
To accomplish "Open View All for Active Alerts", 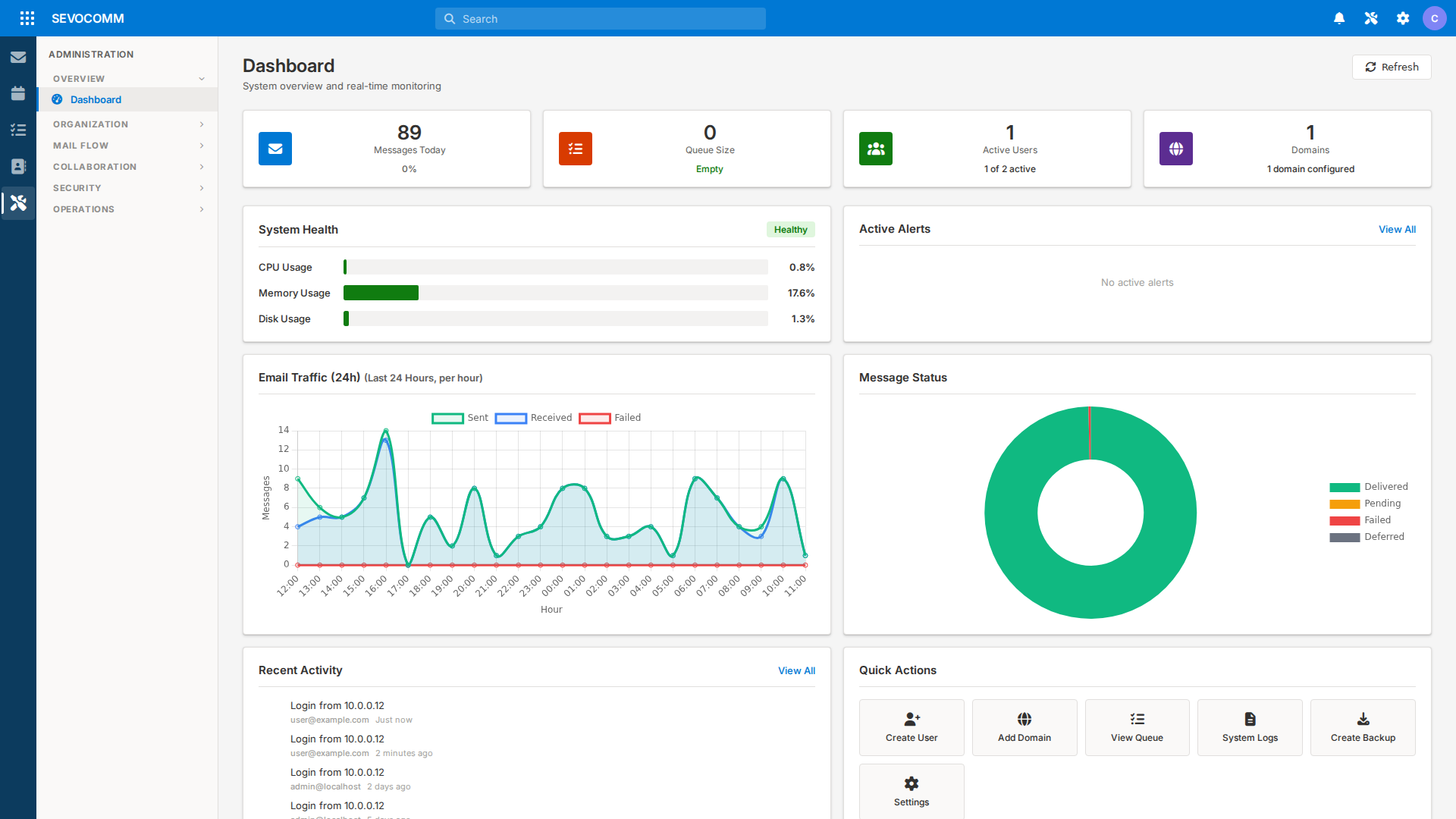I will tap(1396, 229).
